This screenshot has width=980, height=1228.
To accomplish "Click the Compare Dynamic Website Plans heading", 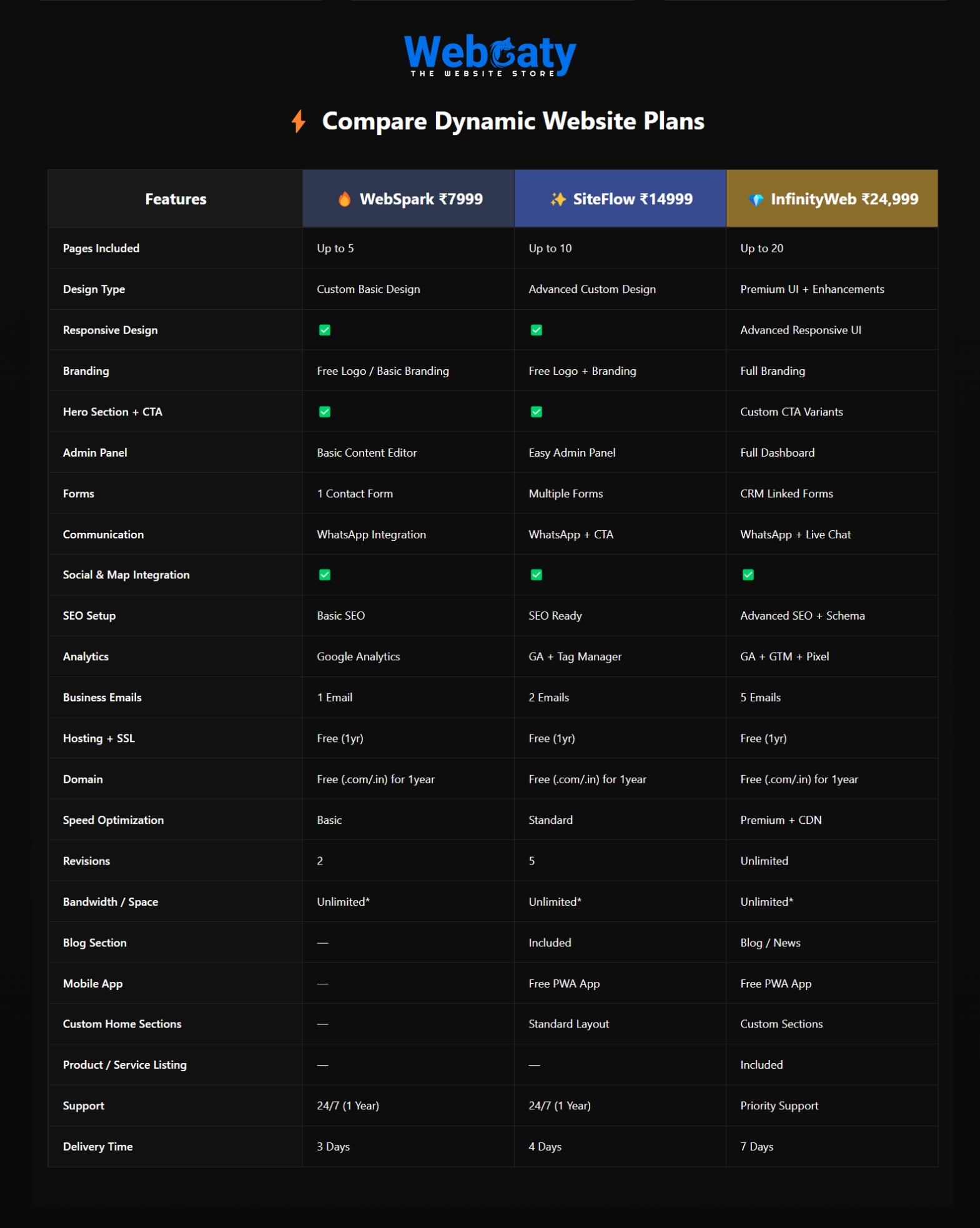I will (x=512, y=121).
